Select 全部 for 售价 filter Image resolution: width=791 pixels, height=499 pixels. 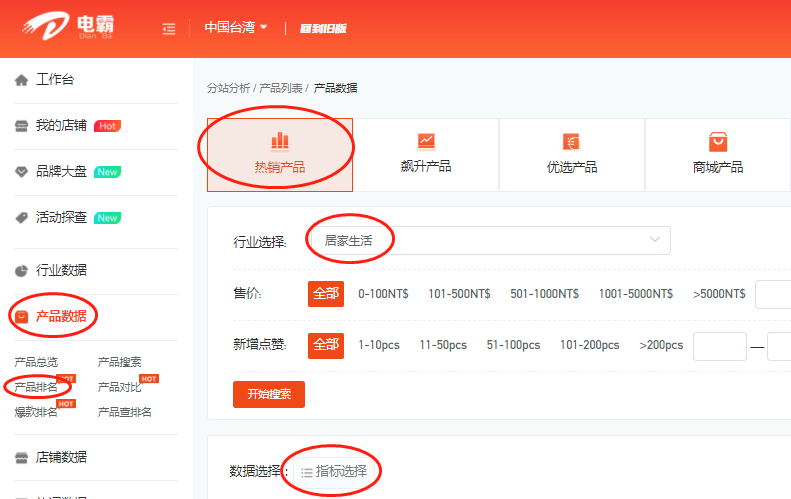coord(326,294)
